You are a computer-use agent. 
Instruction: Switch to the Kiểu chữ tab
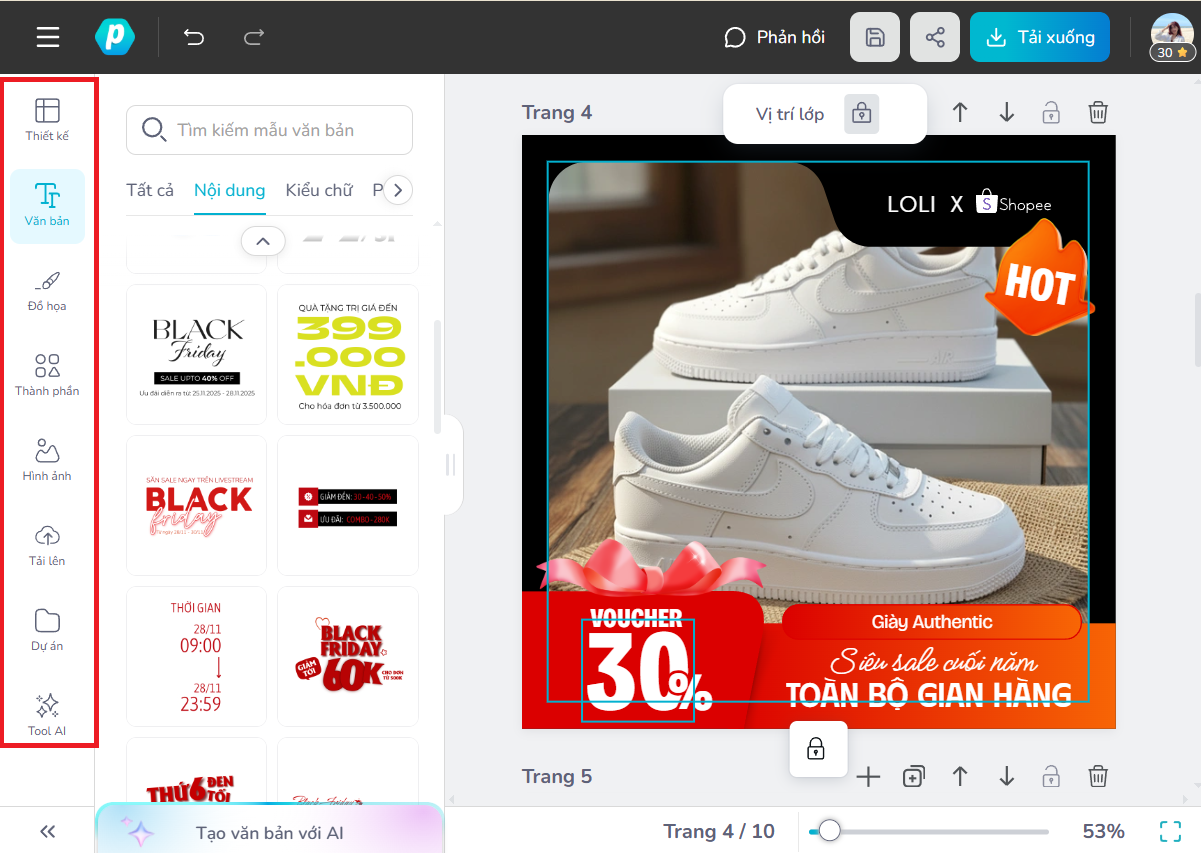(x=319, y=190)
